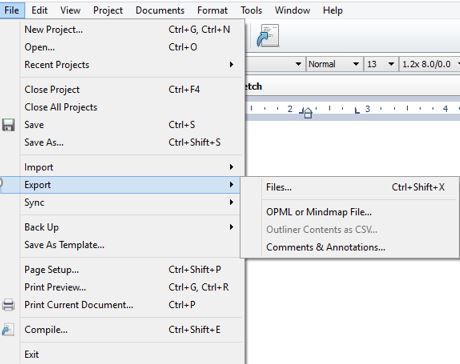
Task: Select Close All Projects
Action: click(x=130, y=107)
